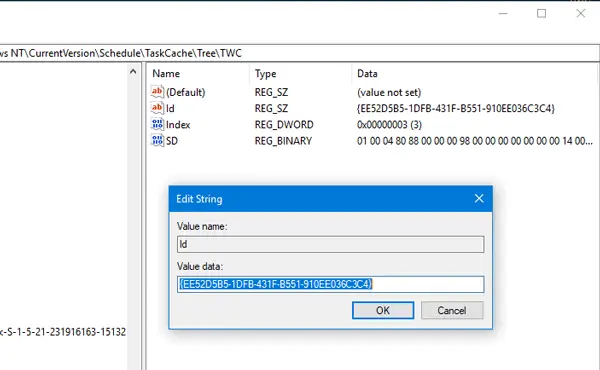Click the tree pane scroll up arrow
Image resolution: width=600 pixels, height=370 pixels.
click(133, 72)
